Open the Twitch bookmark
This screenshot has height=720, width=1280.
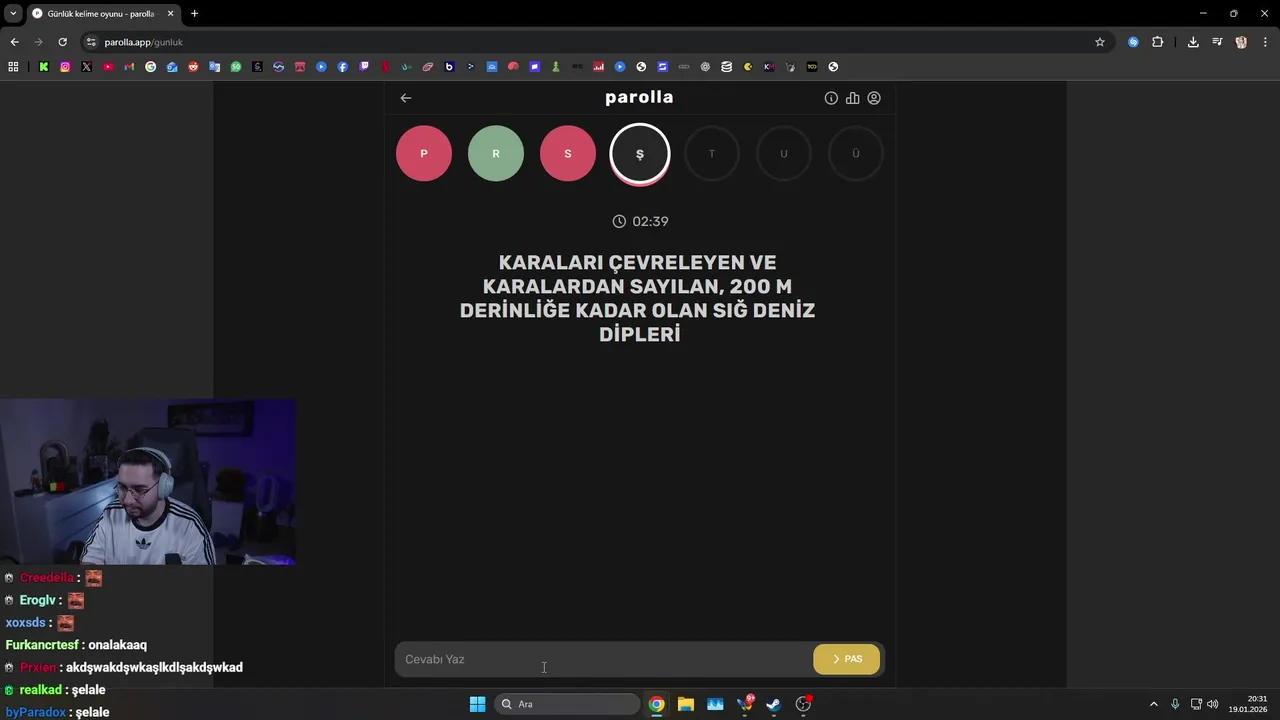point(364,67)
